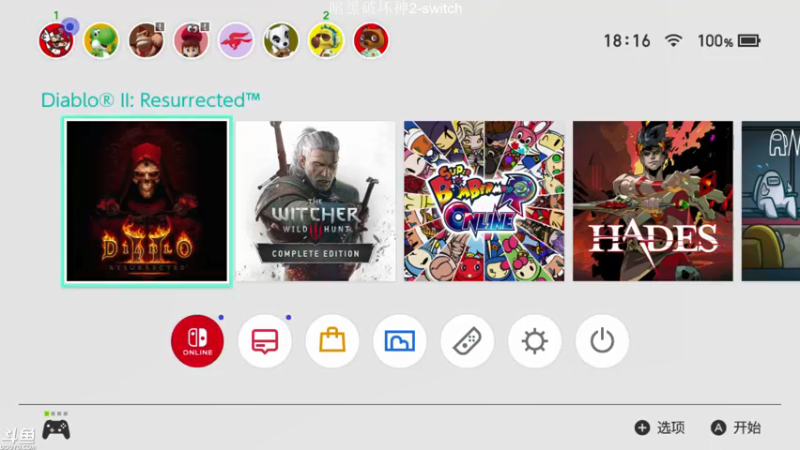Select the Among Us game tile
800x450 pixels.
770,201
